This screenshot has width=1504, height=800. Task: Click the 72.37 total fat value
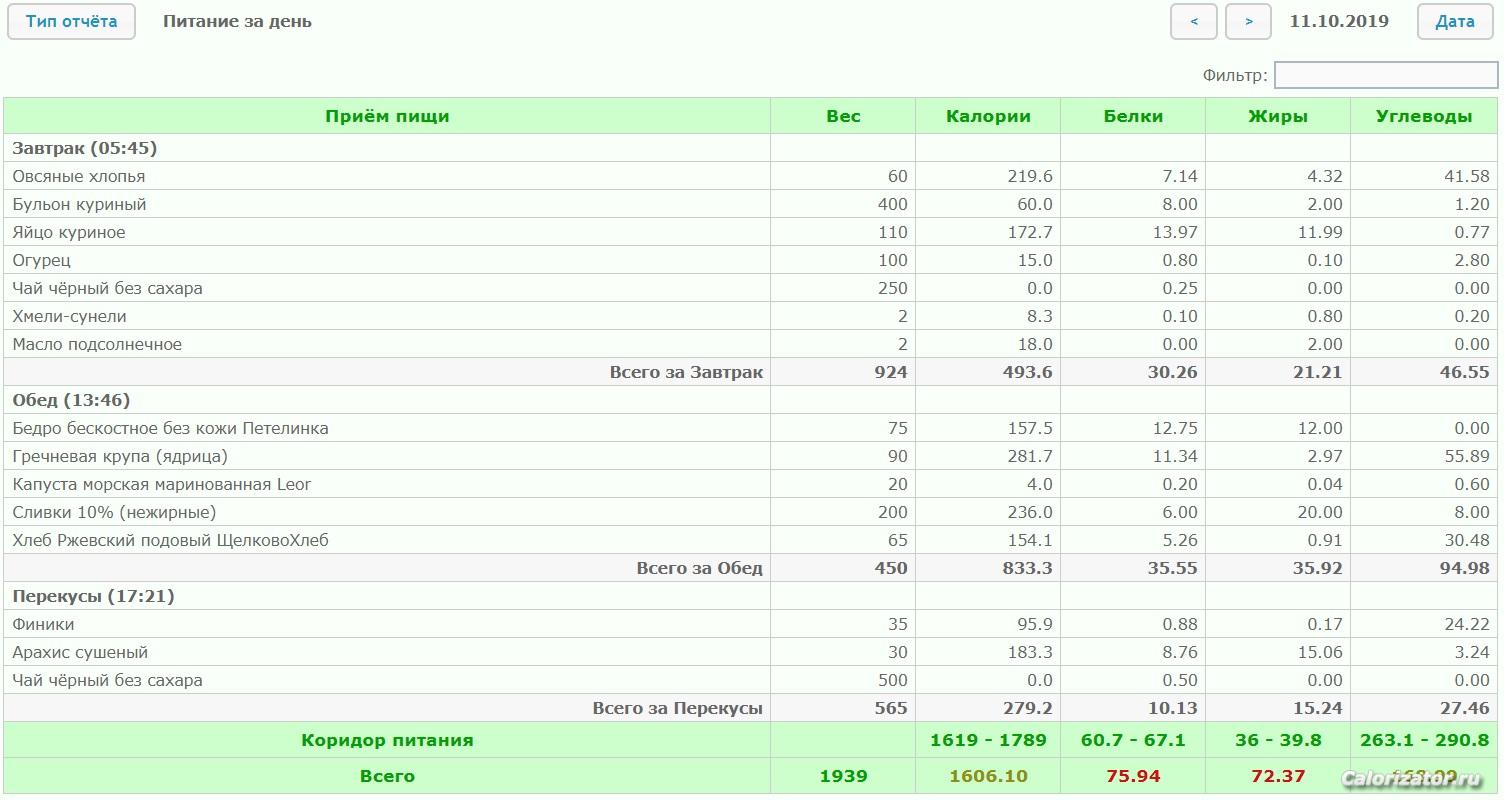1278,776
